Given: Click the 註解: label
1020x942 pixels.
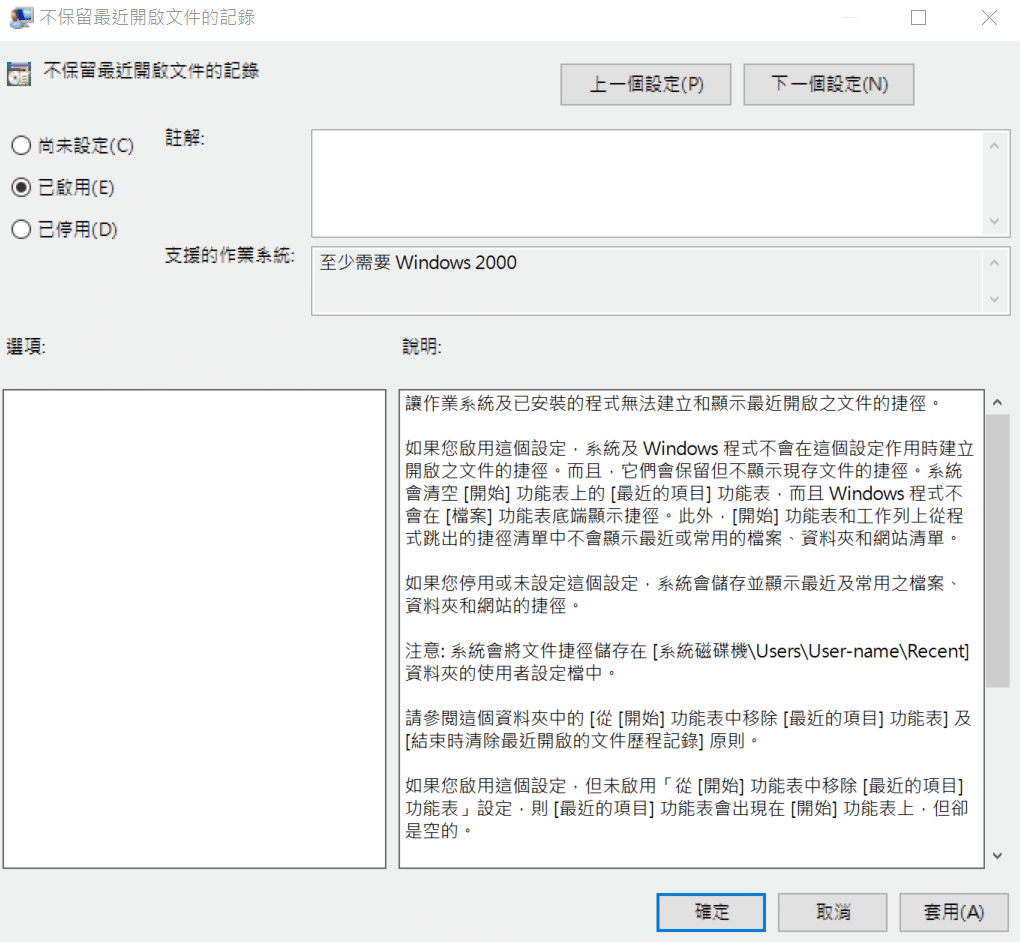Looking at the screenshot, I should (x=185, y=138).
